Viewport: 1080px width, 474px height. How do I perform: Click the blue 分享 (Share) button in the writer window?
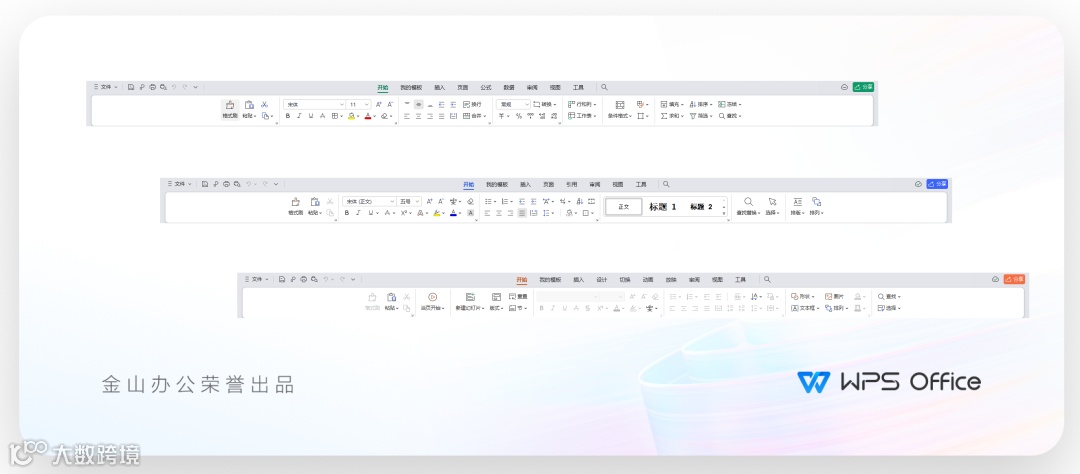click(x=937, y=184)
